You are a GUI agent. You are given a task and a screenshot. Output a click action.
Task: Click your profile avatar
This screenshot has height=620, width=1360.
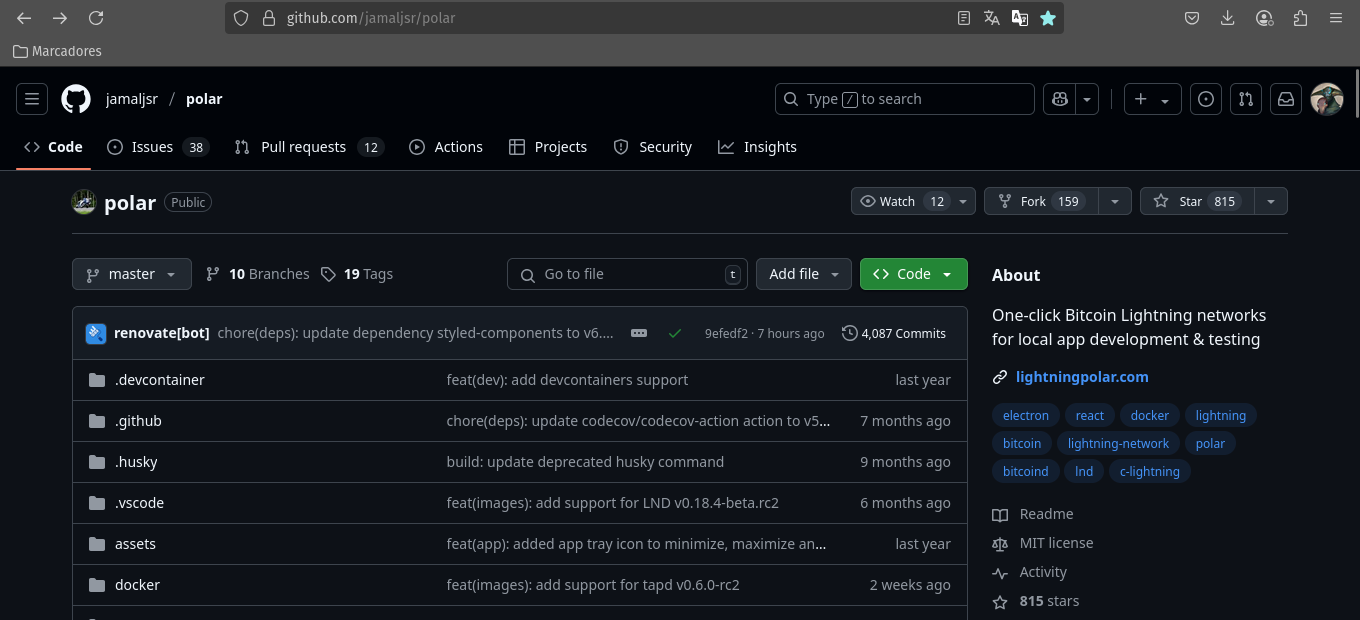point(1327,99)
